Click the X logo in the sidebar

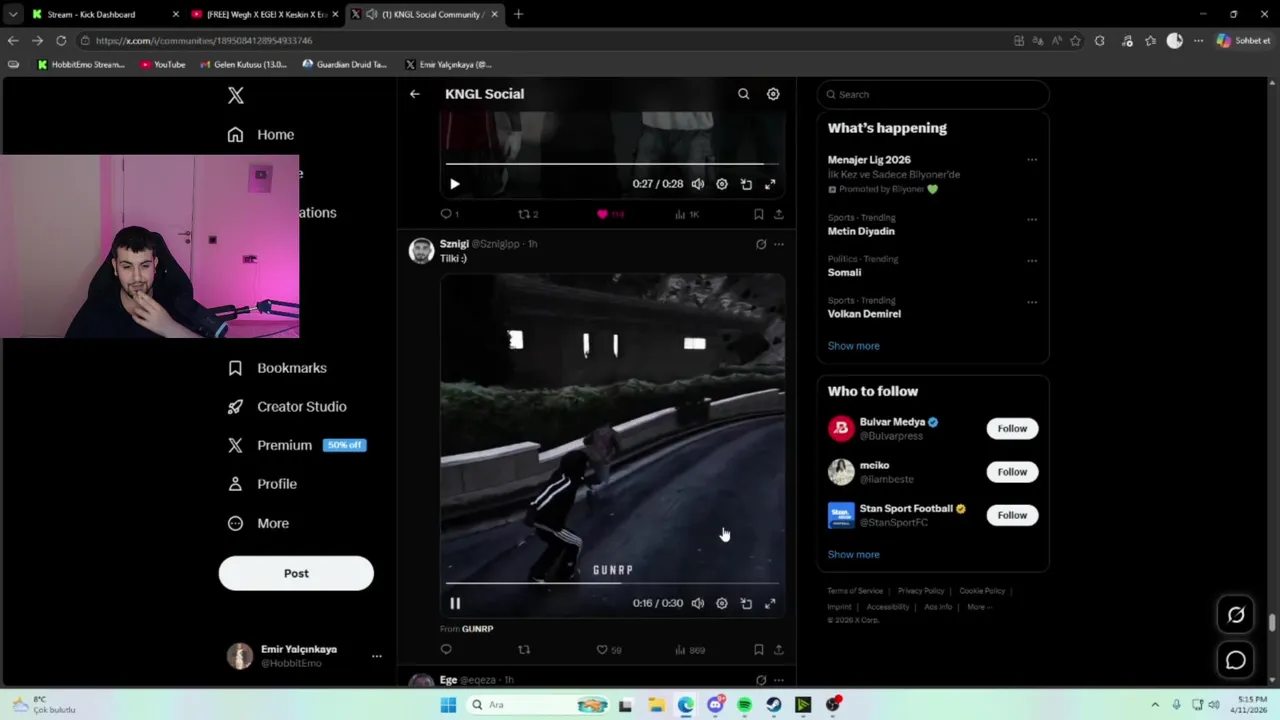(235, 95)
